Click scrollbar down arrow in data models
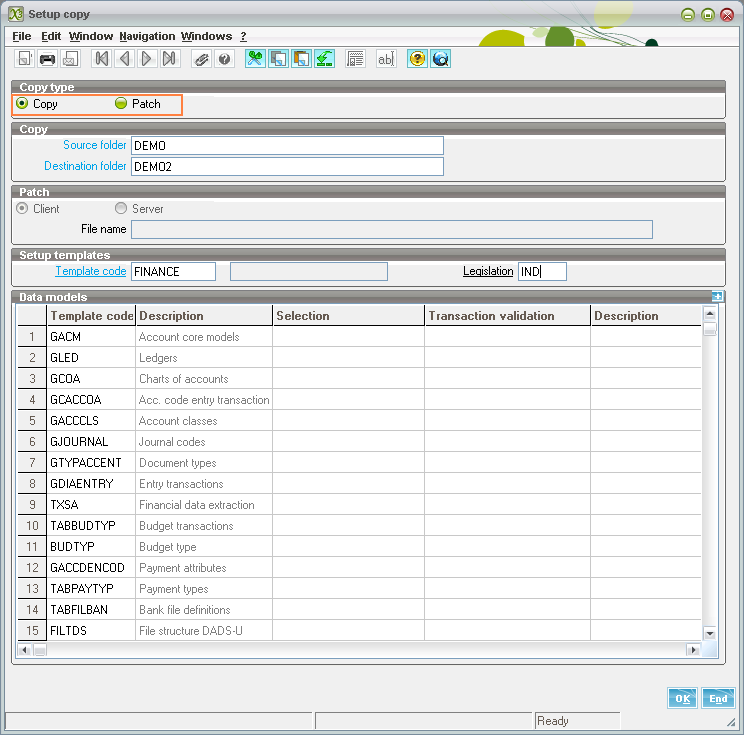 [710, 633]
